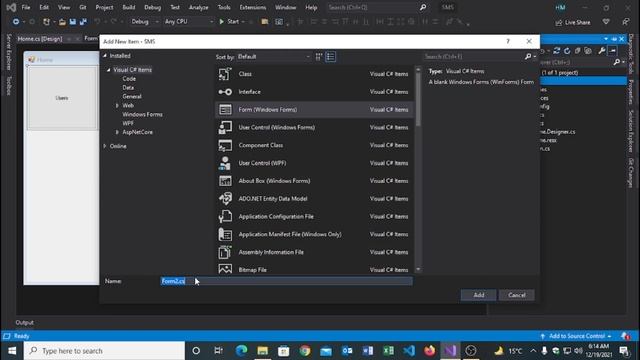Select the General category
The width and height of the screenshot is (640, 360).
[132, 97]
